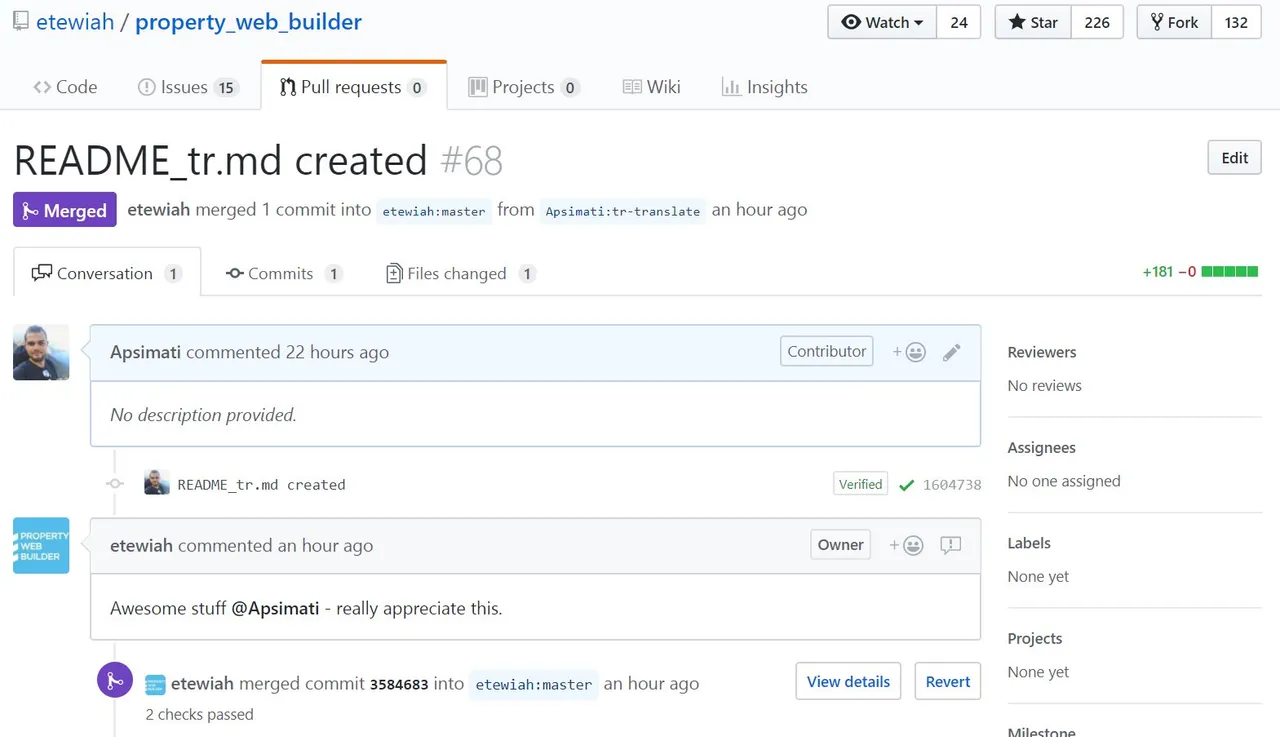
Task: Click the View details button
Action: (x=848, y=681)
